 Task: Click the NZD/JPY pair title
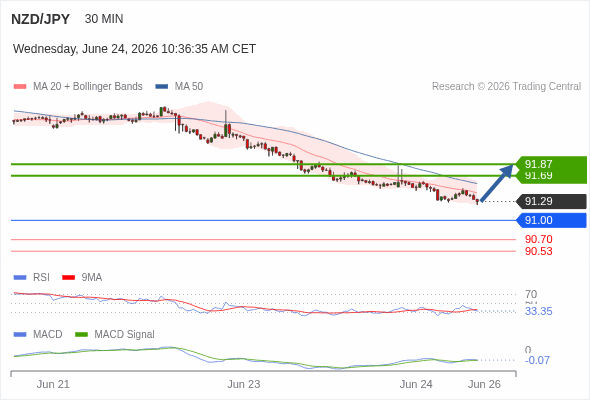tap(40, 19)
